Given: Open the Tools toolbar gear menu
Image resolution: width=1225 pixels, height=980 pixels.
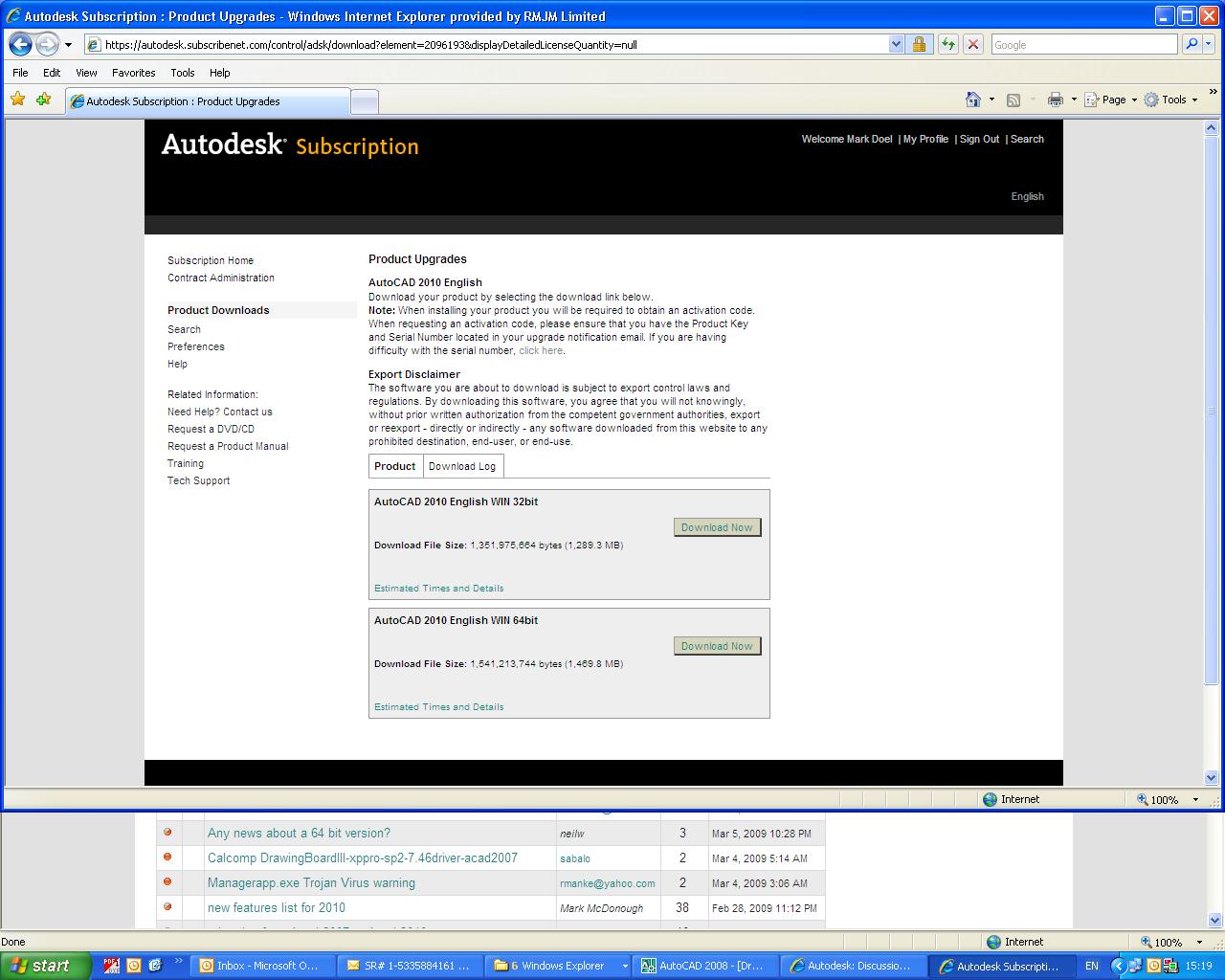Looking at the screenshot, I should tap(1170, 100).
